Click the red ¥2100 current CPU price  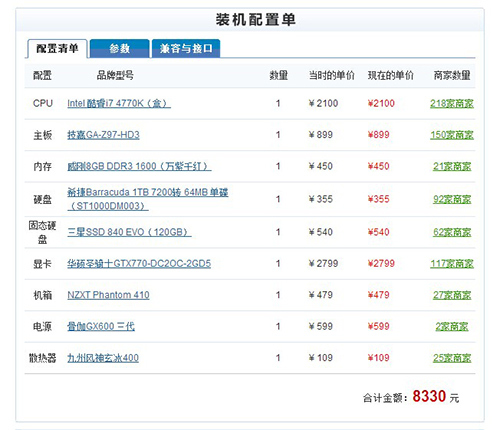pos(381,103)
